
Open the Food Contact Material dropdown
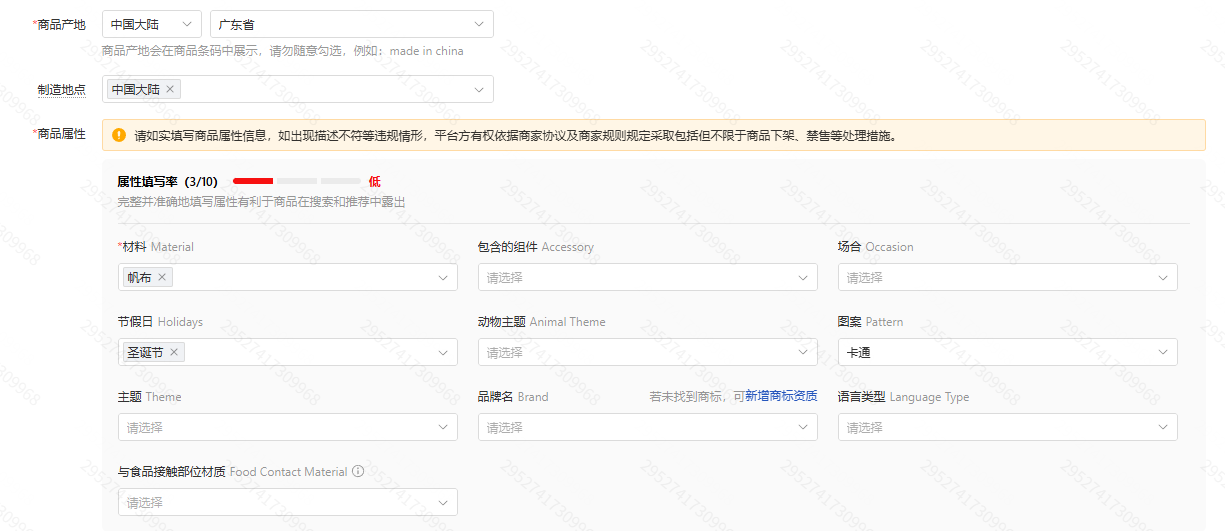click(288, 502)
